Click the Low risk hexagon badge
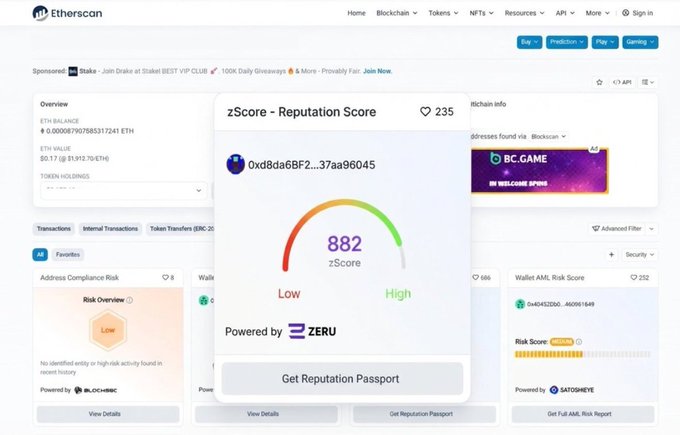This screenshot has width=680, height=435. click(x=108, y=330)
